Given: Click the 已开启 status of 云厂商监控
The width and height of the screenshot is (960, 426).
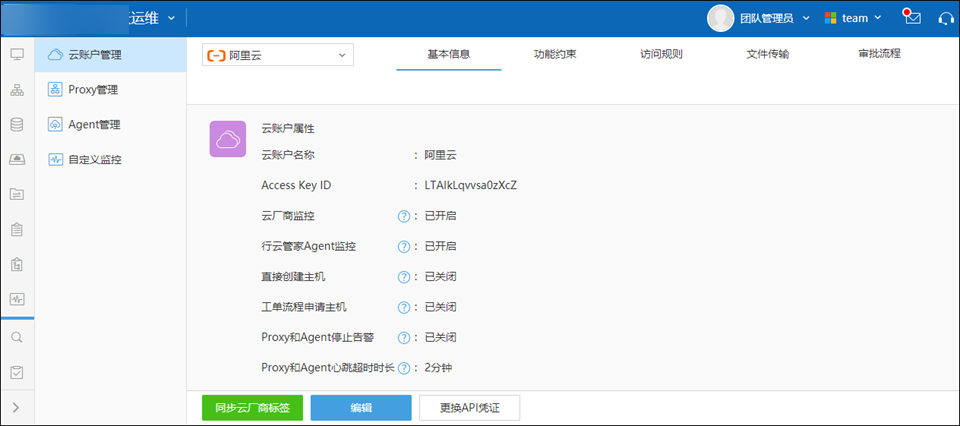Looking at the screenshot, I should tap(440, 216).
